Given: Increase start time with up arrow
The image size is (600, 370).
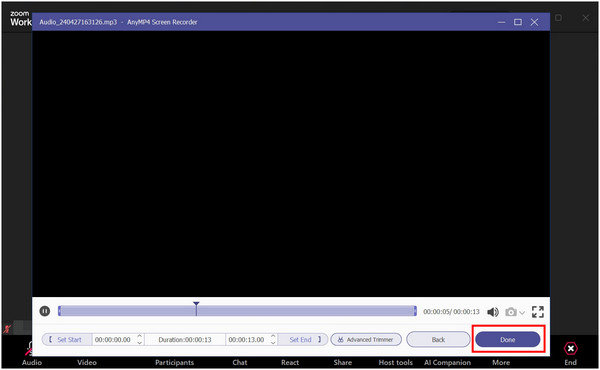Looking at the screenshot, I should point(140,336).
